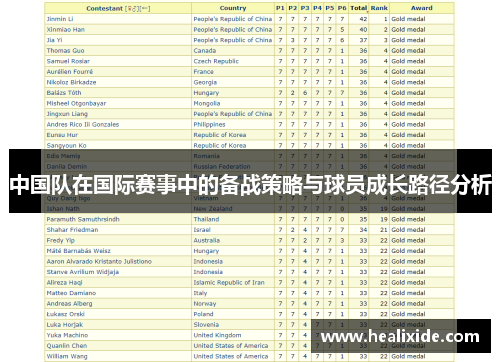Open France country link
The height and width of the screenshot is (362, 500).
(203, 72)
